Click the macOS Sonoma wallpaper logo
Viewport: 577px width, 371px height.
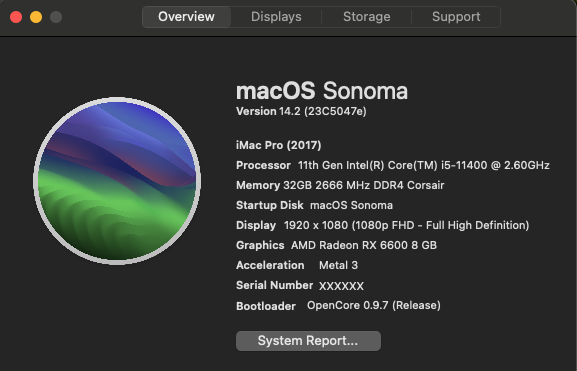click(x=117, y=181)
